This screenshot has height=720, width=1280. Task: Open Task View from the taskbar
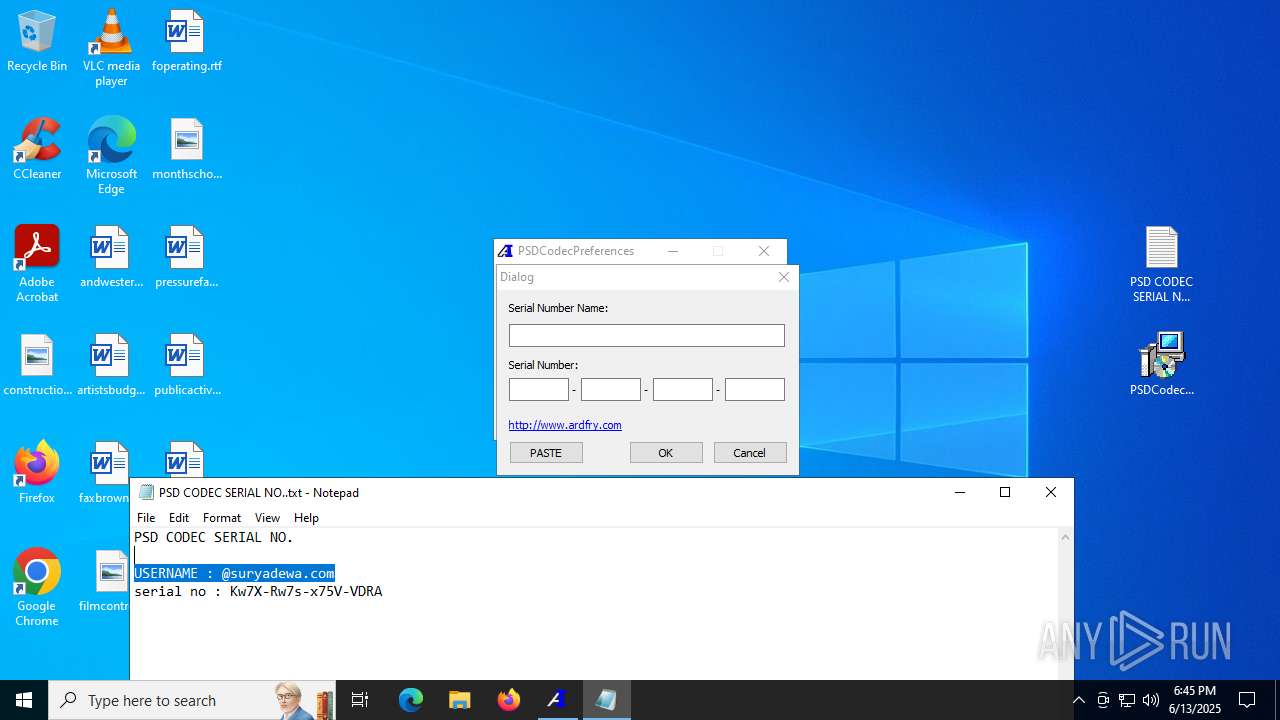(x=360, y=700)
